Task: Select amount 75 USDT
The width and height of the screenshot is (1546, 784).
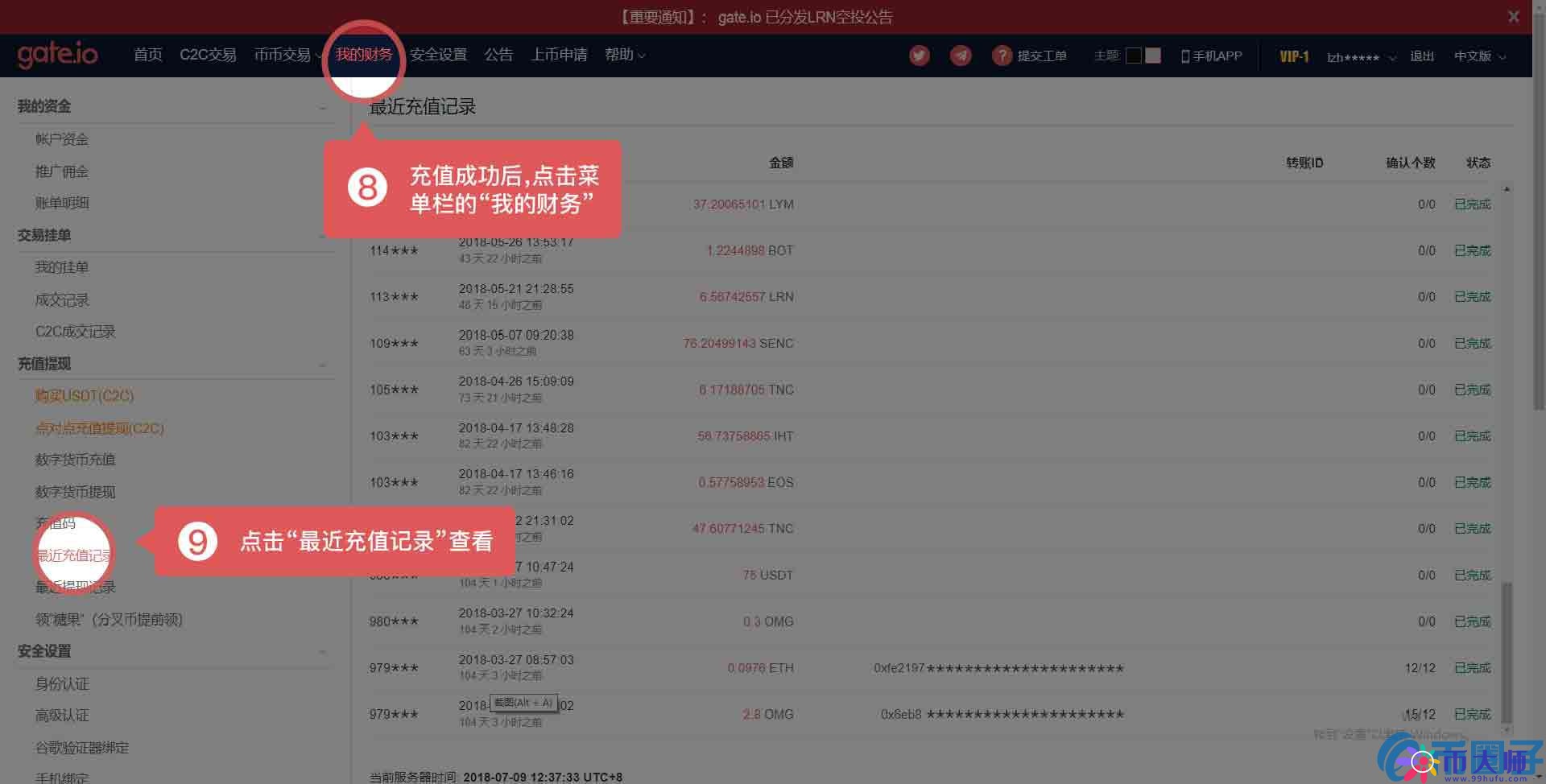Action: point(768,576)
